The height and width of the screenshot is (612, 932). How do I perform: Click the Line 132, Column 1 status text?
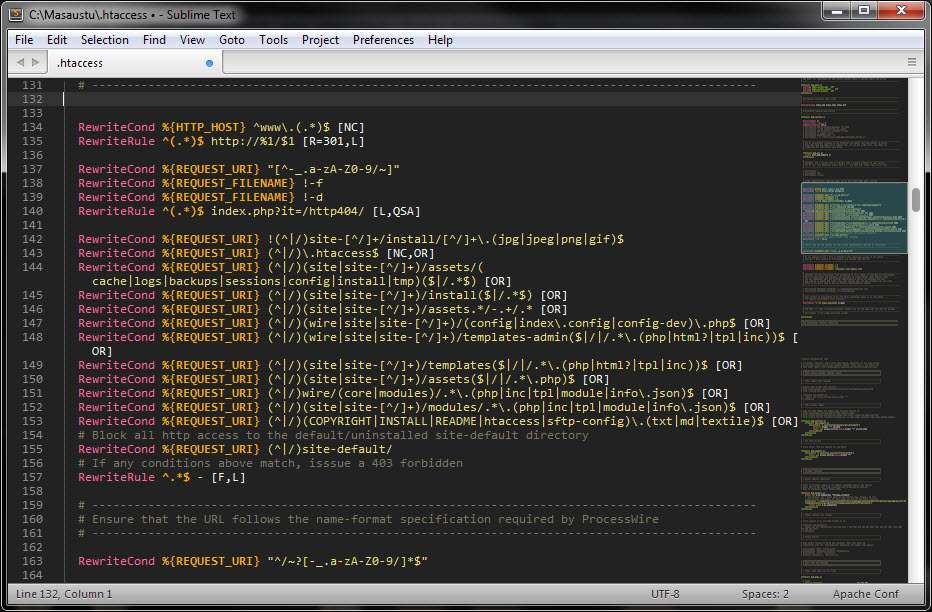tap(64, 594)
